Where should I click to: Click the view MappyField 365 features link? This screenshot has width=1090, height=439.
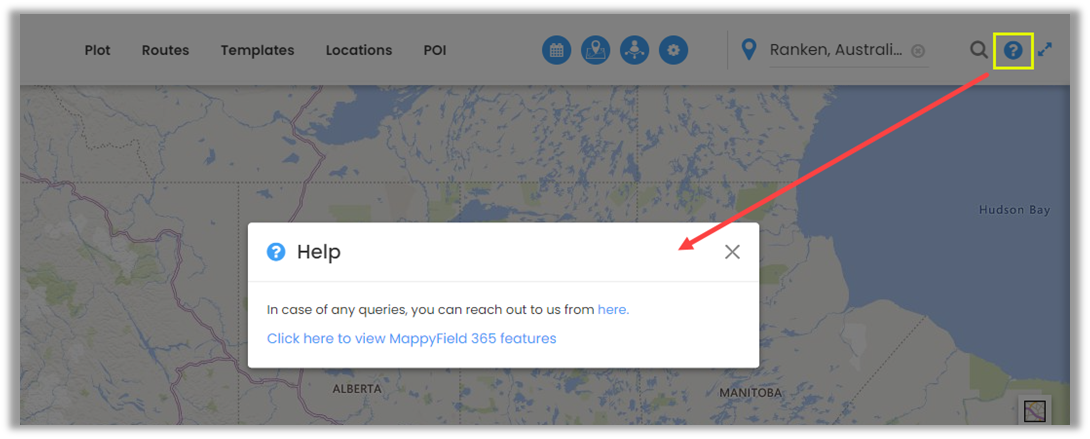pos(412,338)
